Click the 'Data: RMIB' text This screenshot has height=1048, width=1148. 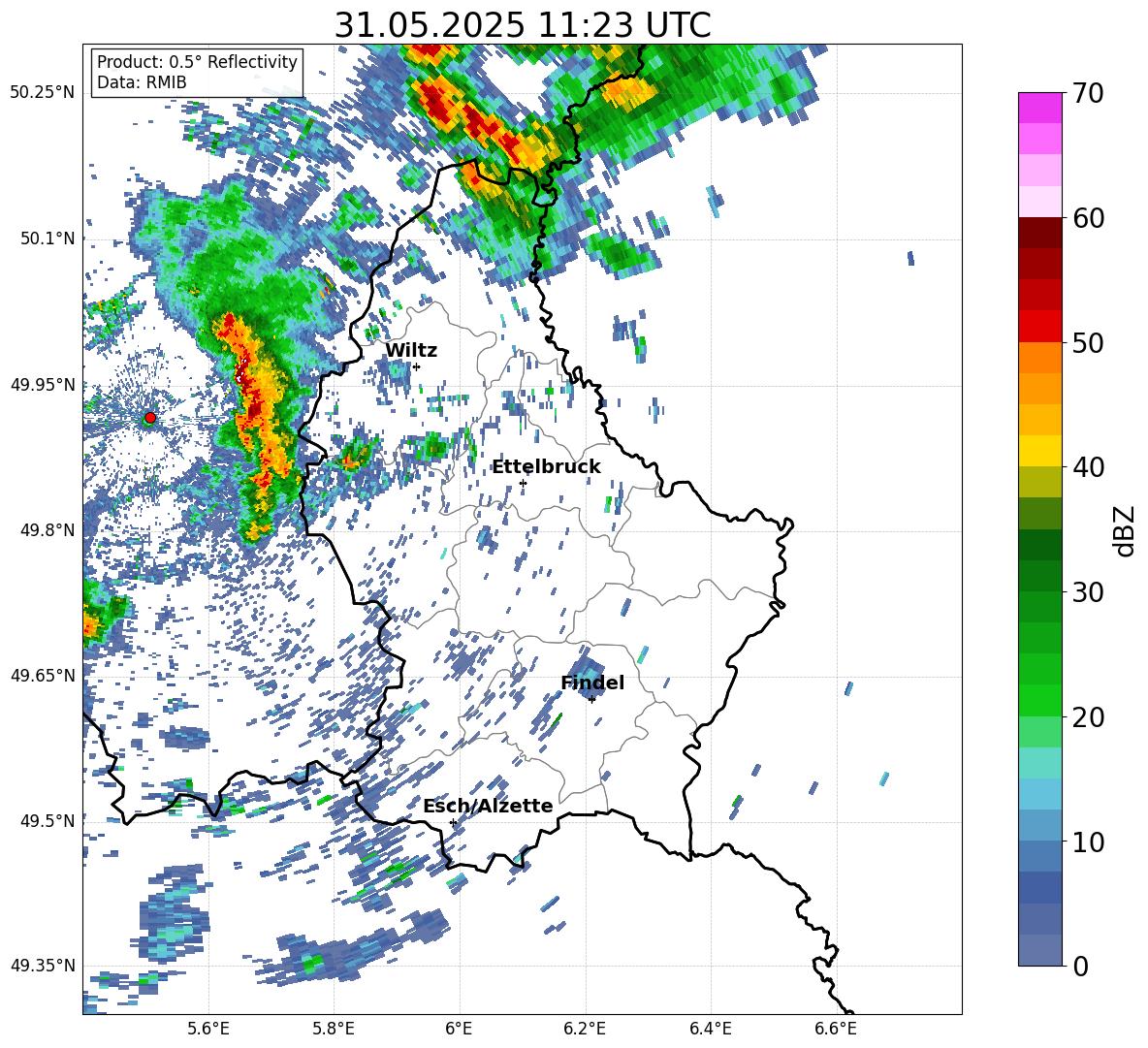tap(142, 82)
